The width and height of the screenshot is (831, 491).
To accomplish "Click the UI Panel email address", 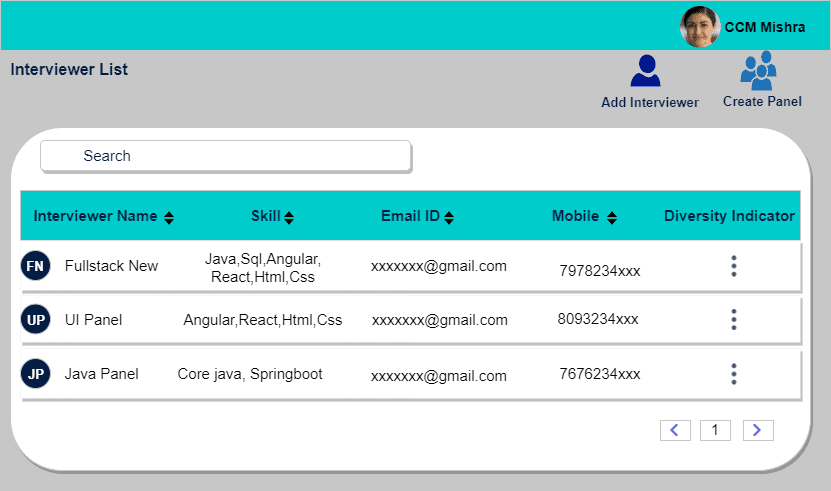I will coord(440,320).
